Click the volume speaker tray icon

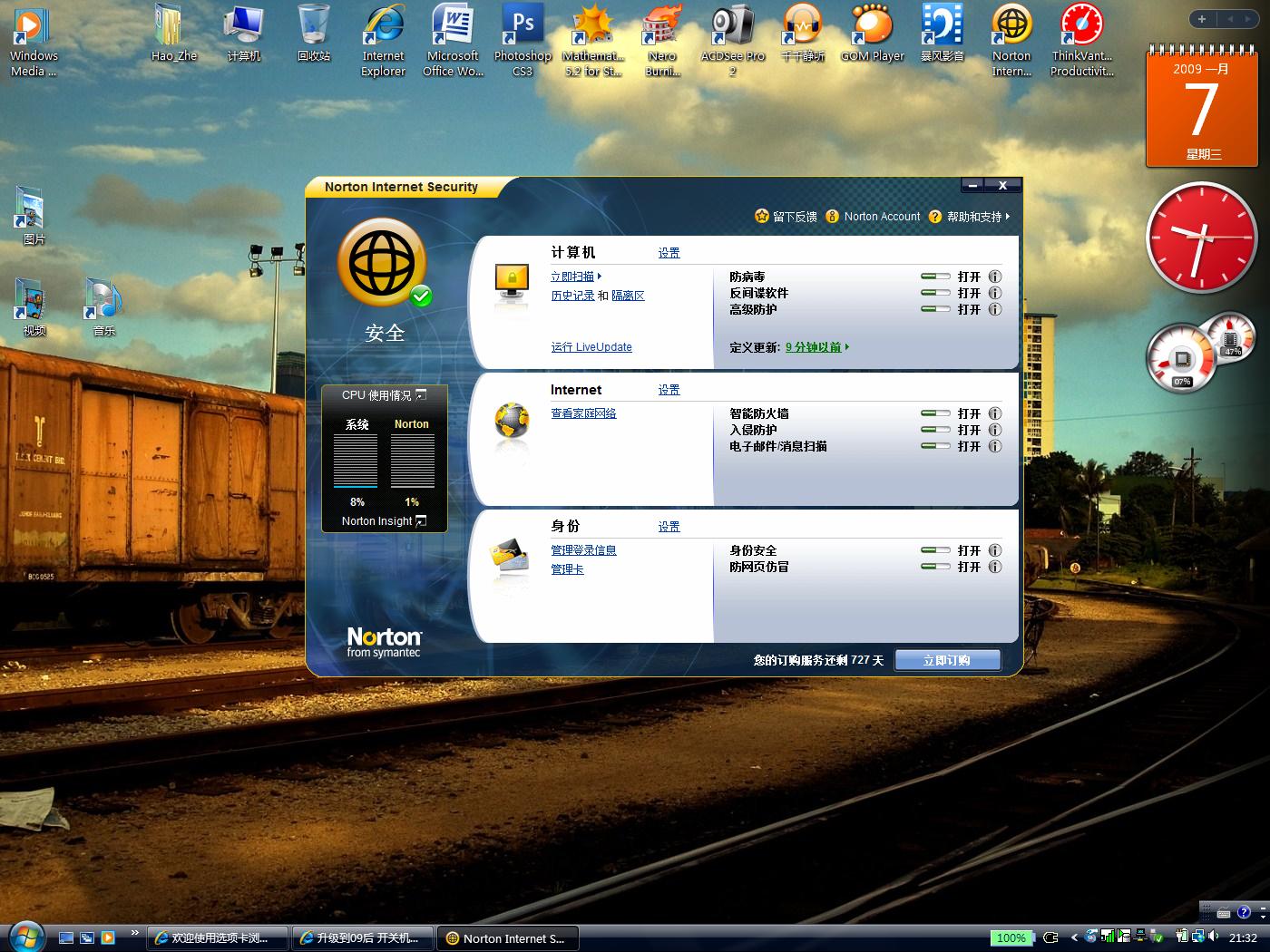coord(1214,937)
